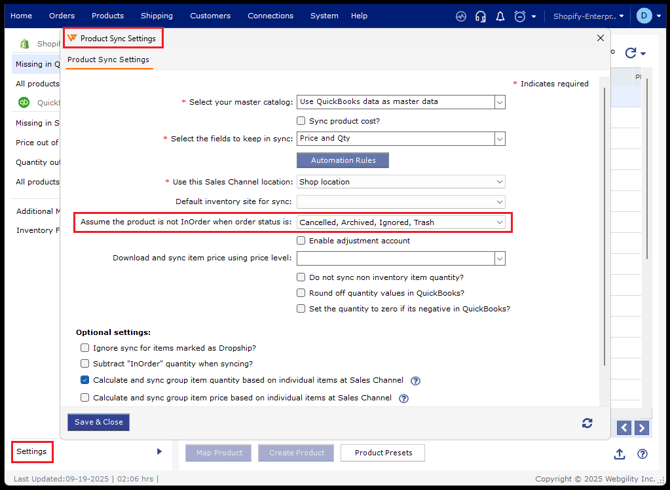Toggle Round off quantity values in QuickBooks

pyautogui.click(x=301, y=293)
